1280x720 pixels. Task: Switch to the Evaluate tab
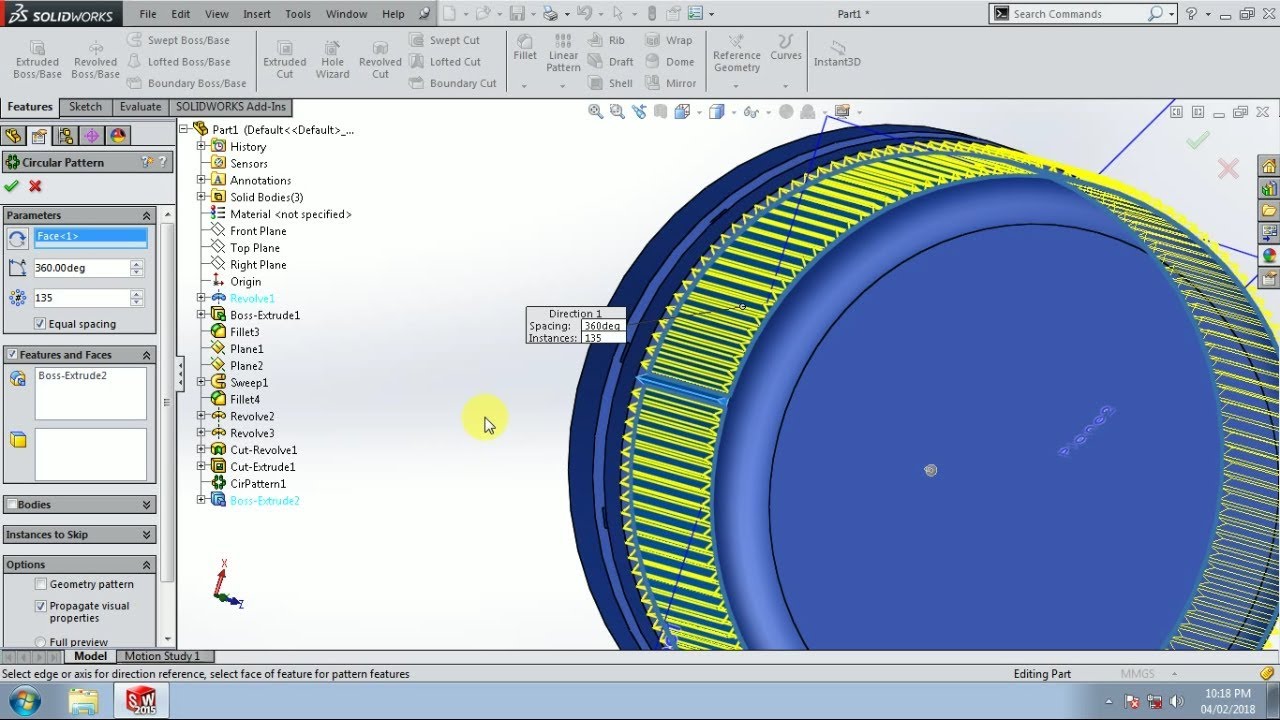click(x=140, y=107)
